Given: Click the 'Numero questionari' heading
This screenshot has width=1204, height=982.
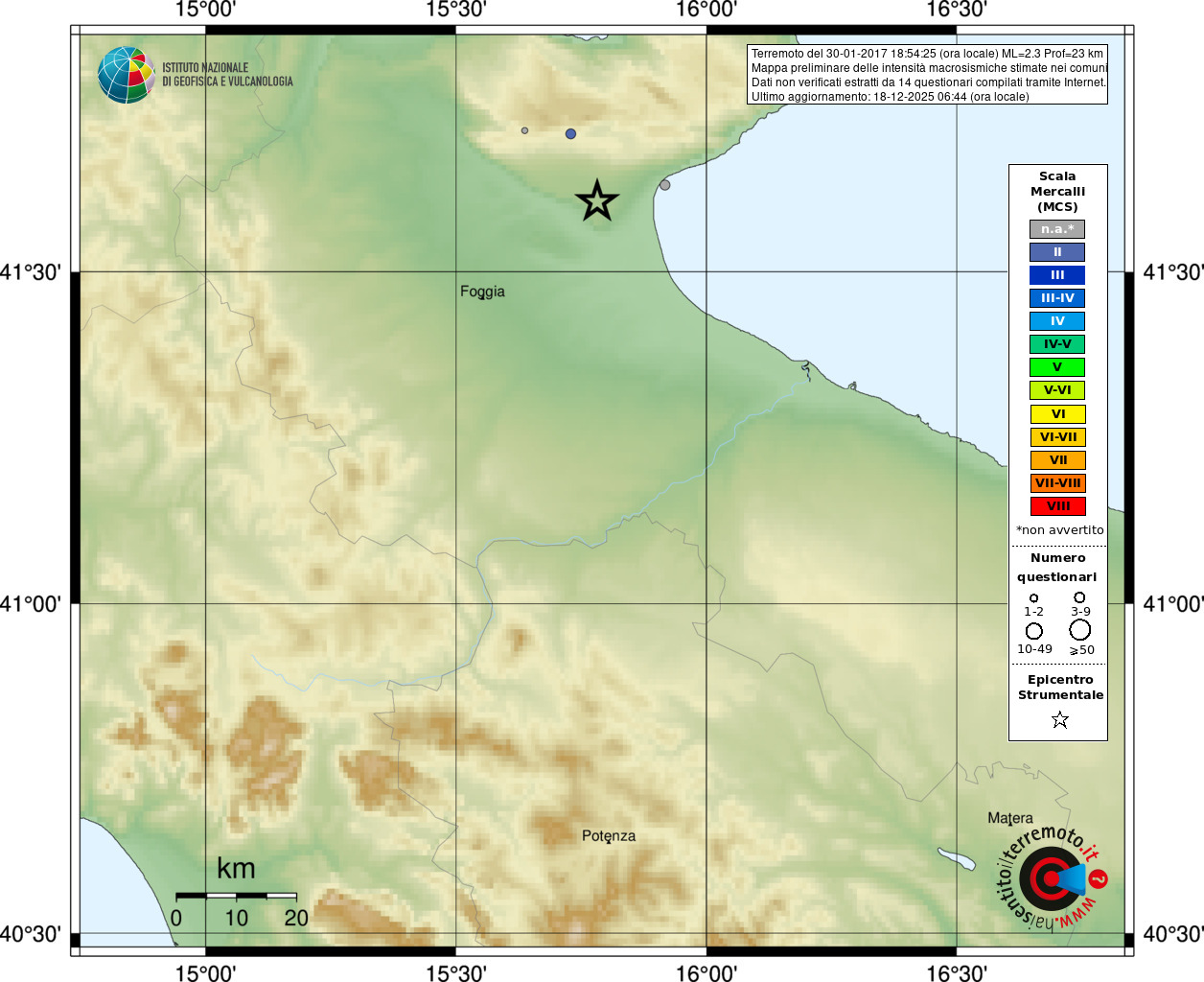Looking at the screenshot, I should pyautogui.click(x=1057, y=568).
